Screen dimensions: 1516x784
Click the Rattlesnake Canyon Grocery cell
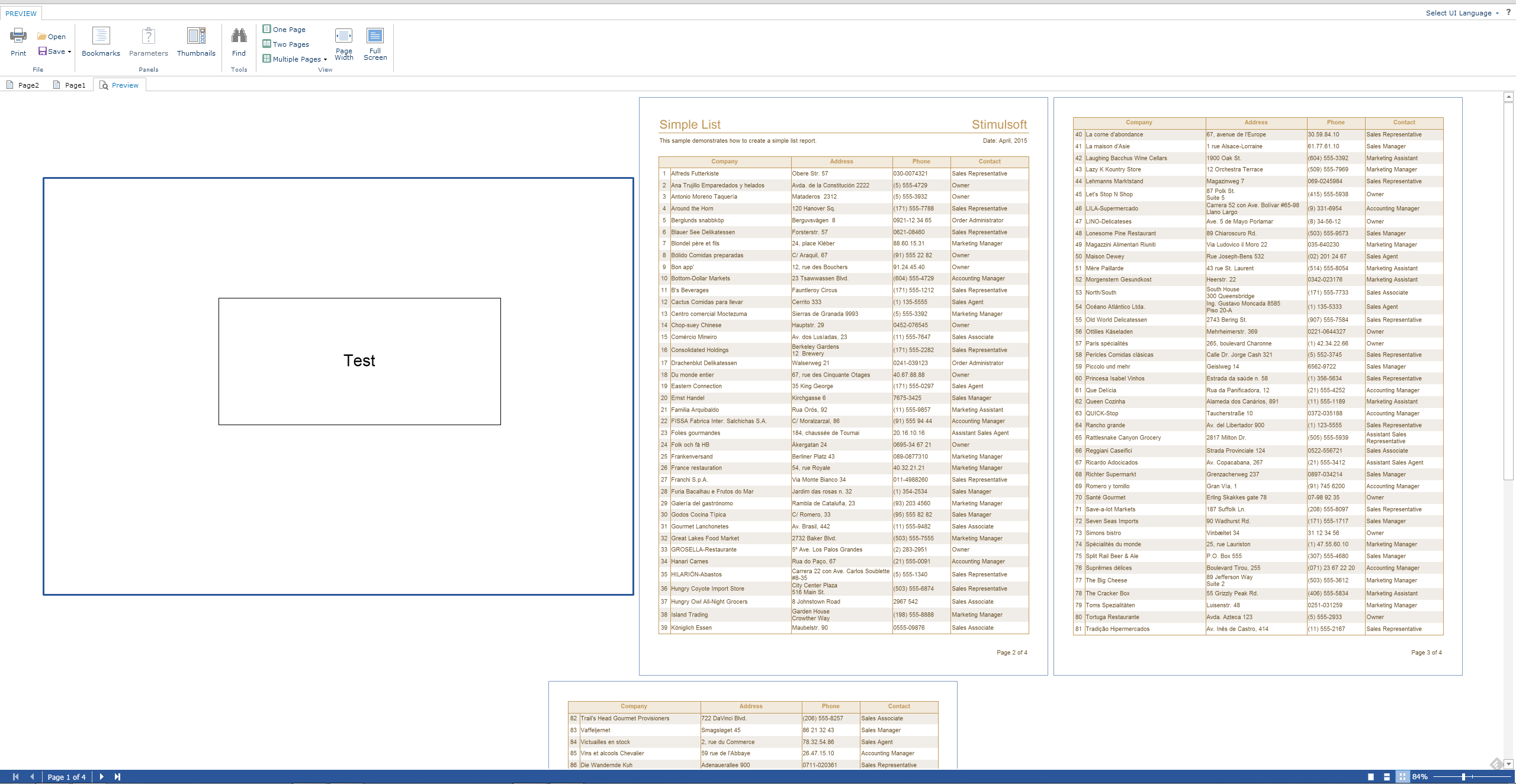coord(1145,438)
